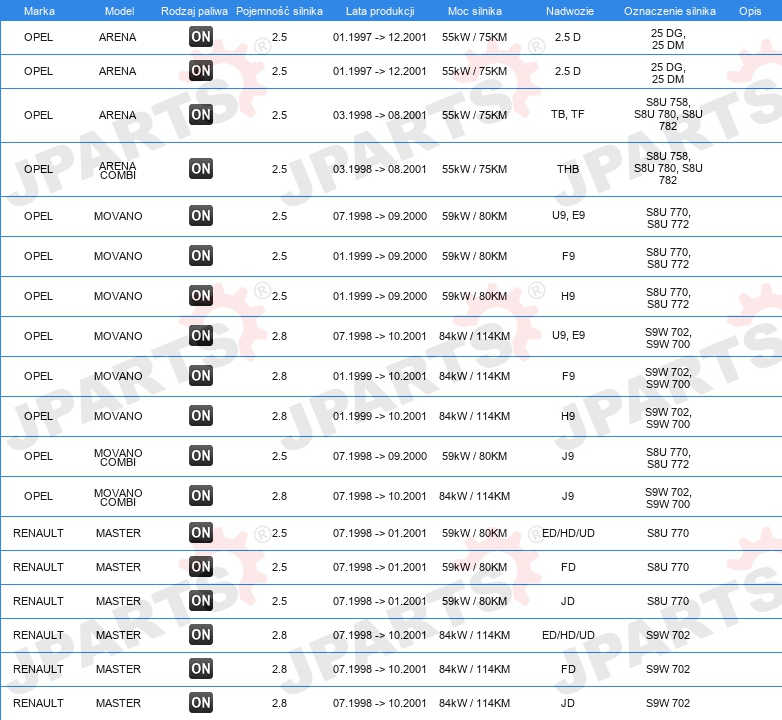Viewport: 782px width, 720px height.
Task: Select '01.1999 -> 09.2000' in the 2.5 F9 row
Action: tap(380, 256)
